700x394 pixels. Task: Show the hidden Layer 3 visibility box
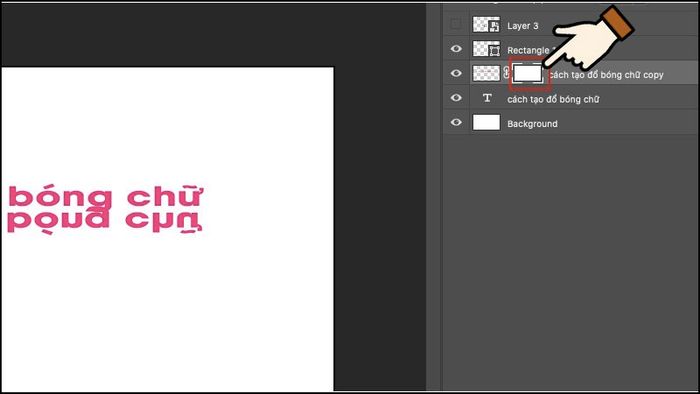[455, 24]
